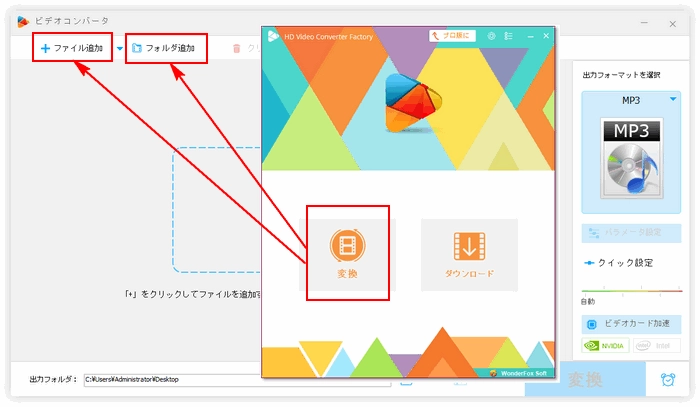Viewport: 700px width, 407px height.
Task: Click the ビデオコンバータ app logo icon
Action: click(23, 21)
